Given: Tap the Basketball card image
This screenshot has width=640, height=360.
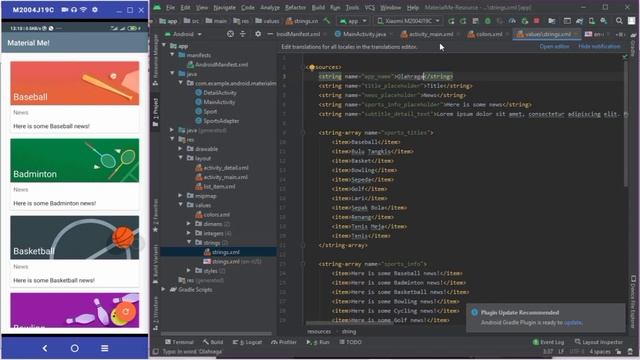Looking at the screenshot, I should (x=75, y=238).
